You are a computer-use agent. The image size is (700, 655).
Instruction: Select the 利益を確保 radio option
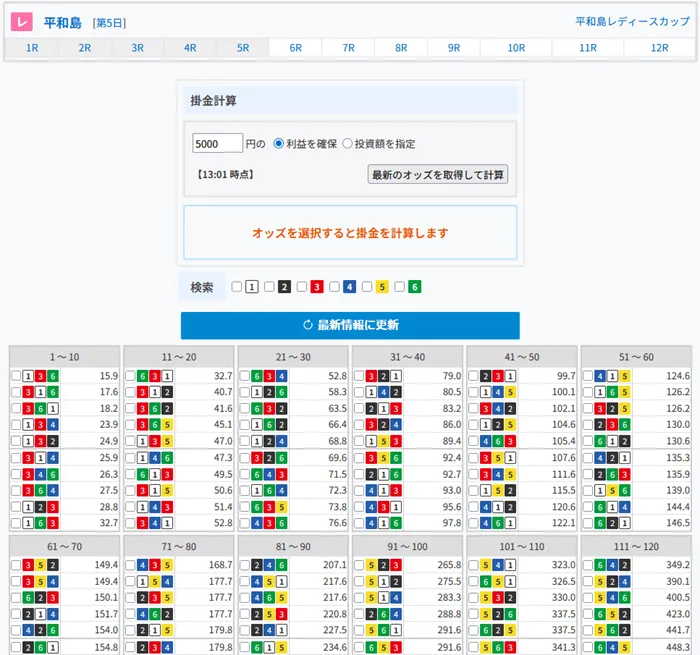coord(279,143)
